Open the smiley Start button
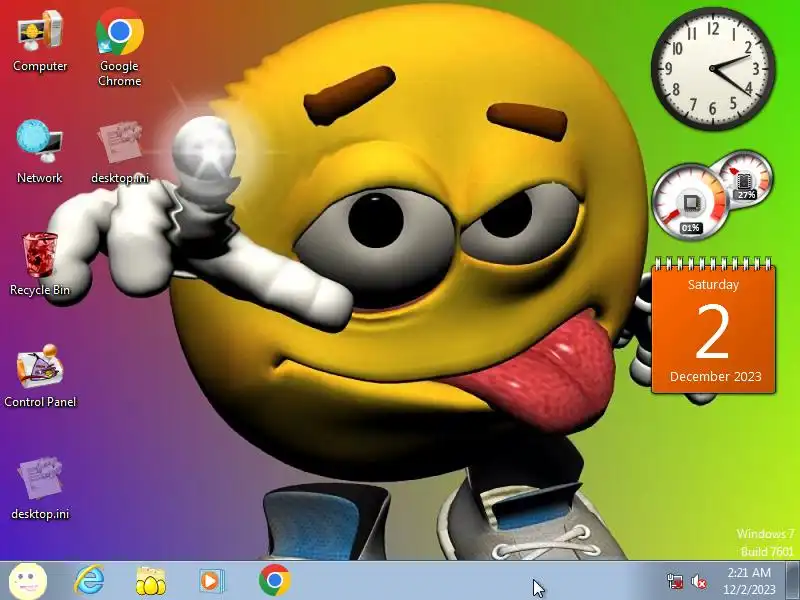 point(28,581)
